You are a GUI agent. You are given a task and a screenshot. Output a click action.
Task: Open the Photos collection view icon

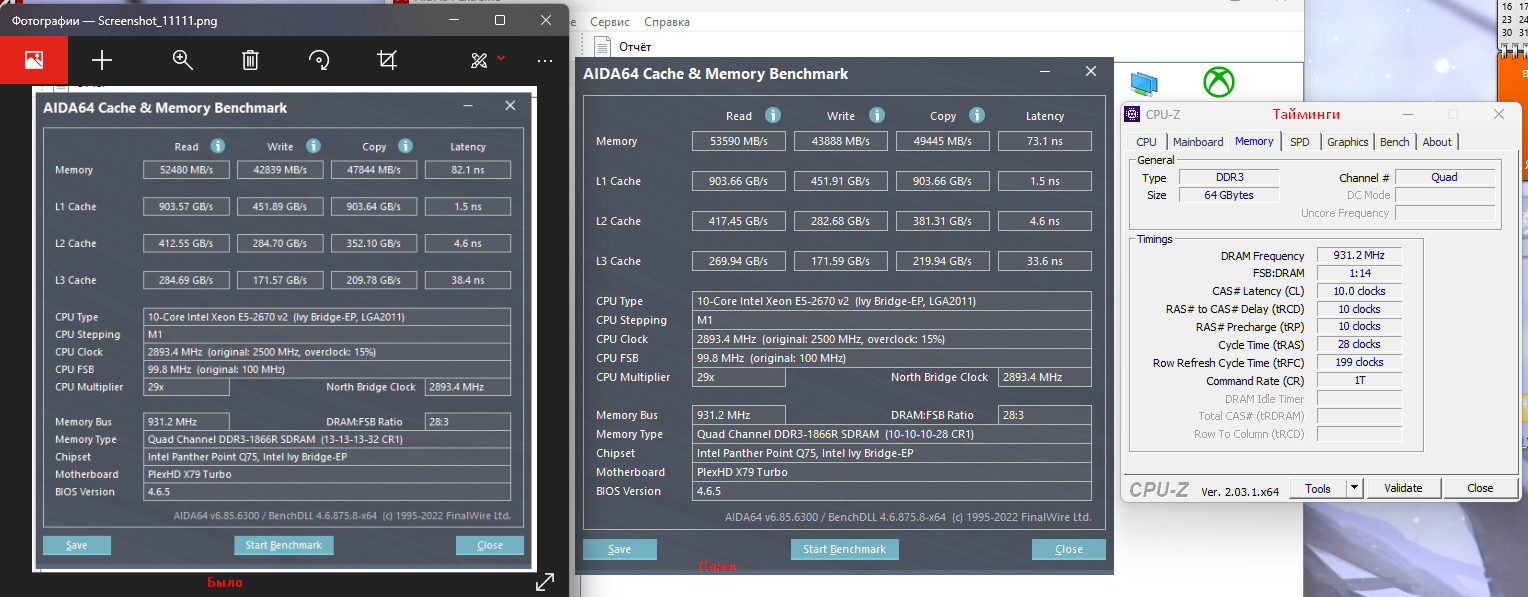tap(34, 60)
